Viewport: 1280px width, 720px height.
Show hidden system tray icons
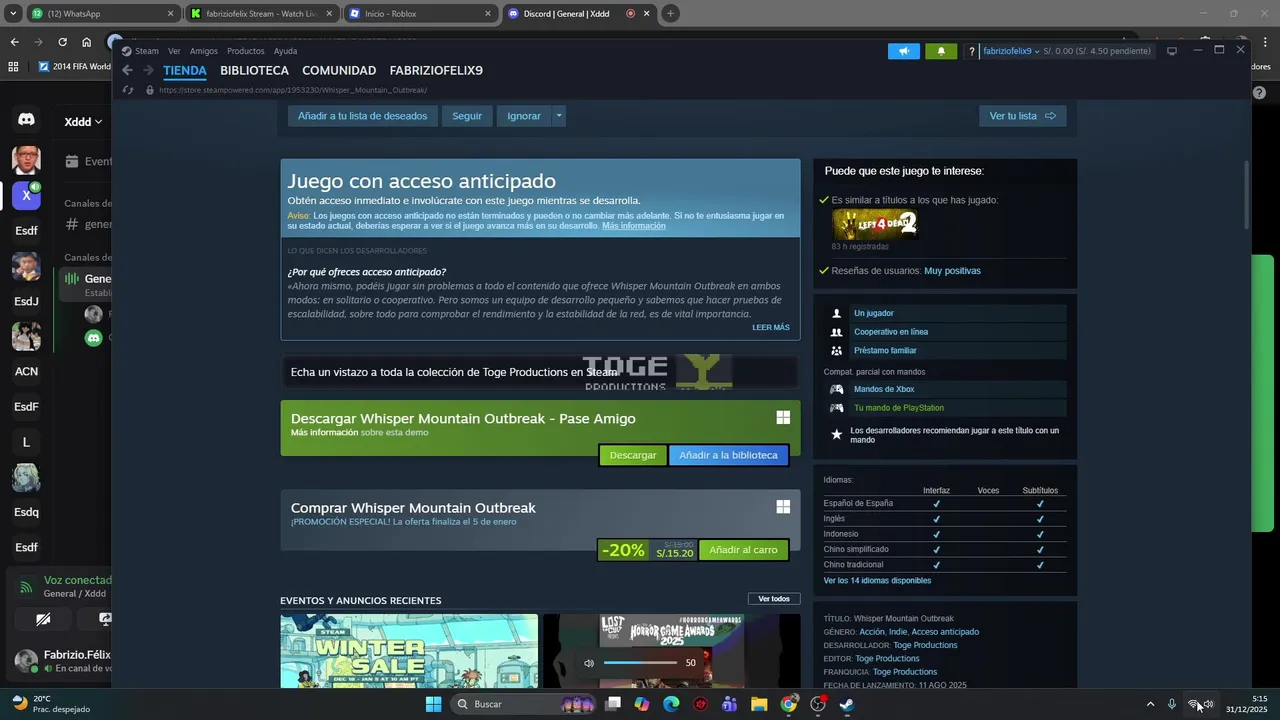click(x=1150, y=704)
